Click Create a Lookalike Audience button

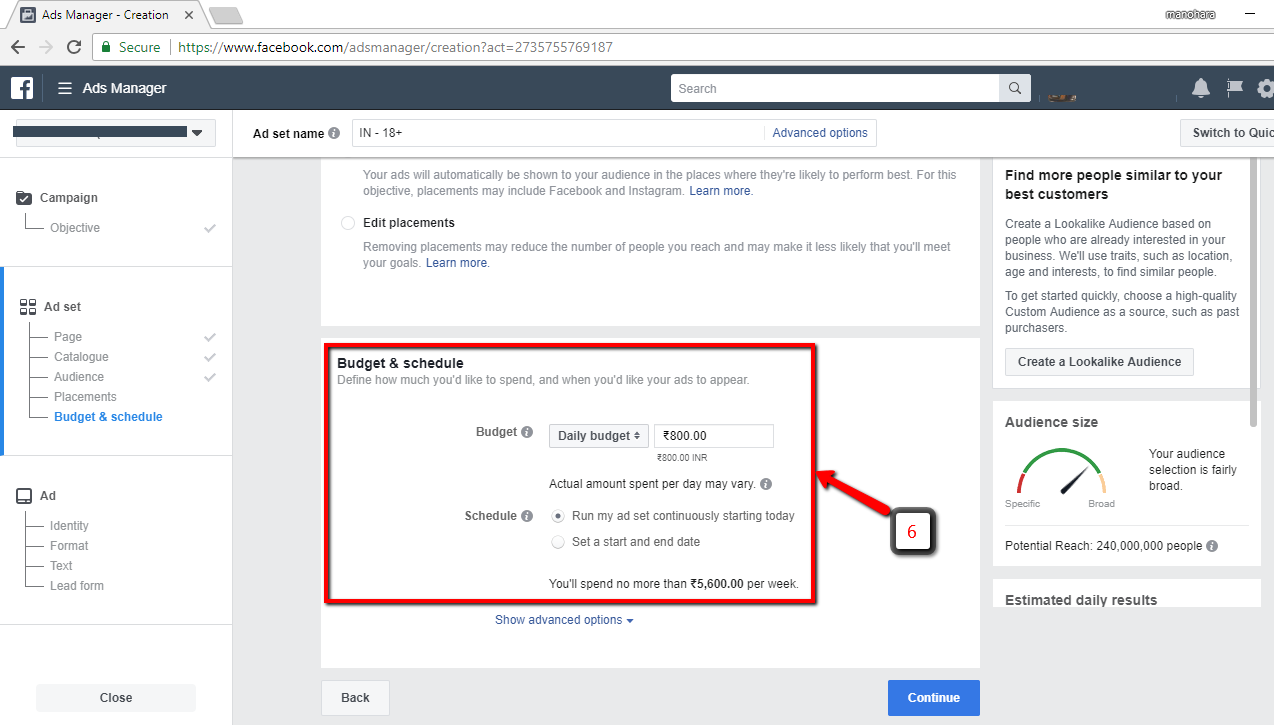pos(1099,362)
